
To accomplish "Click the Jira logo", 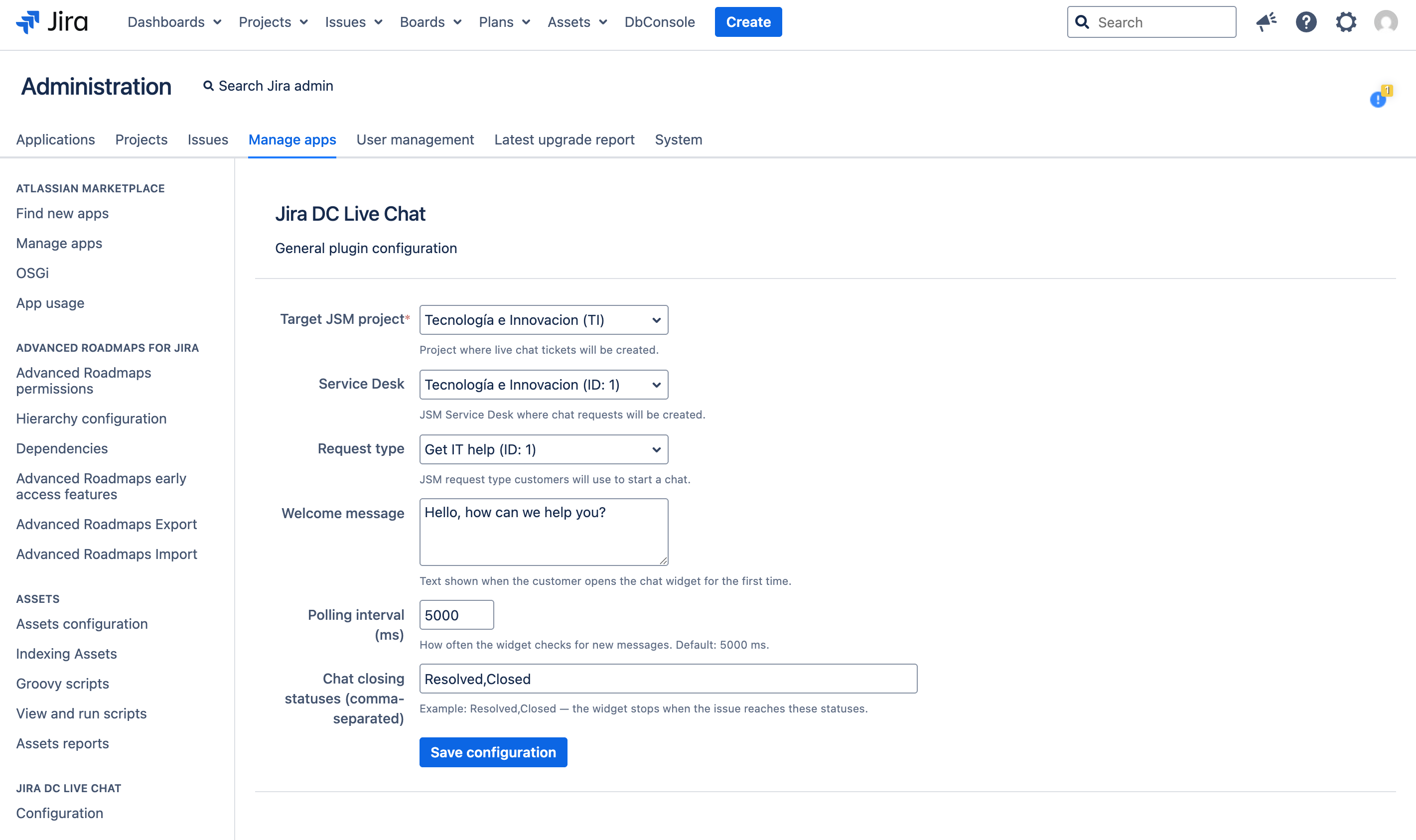I will [52, 22].
